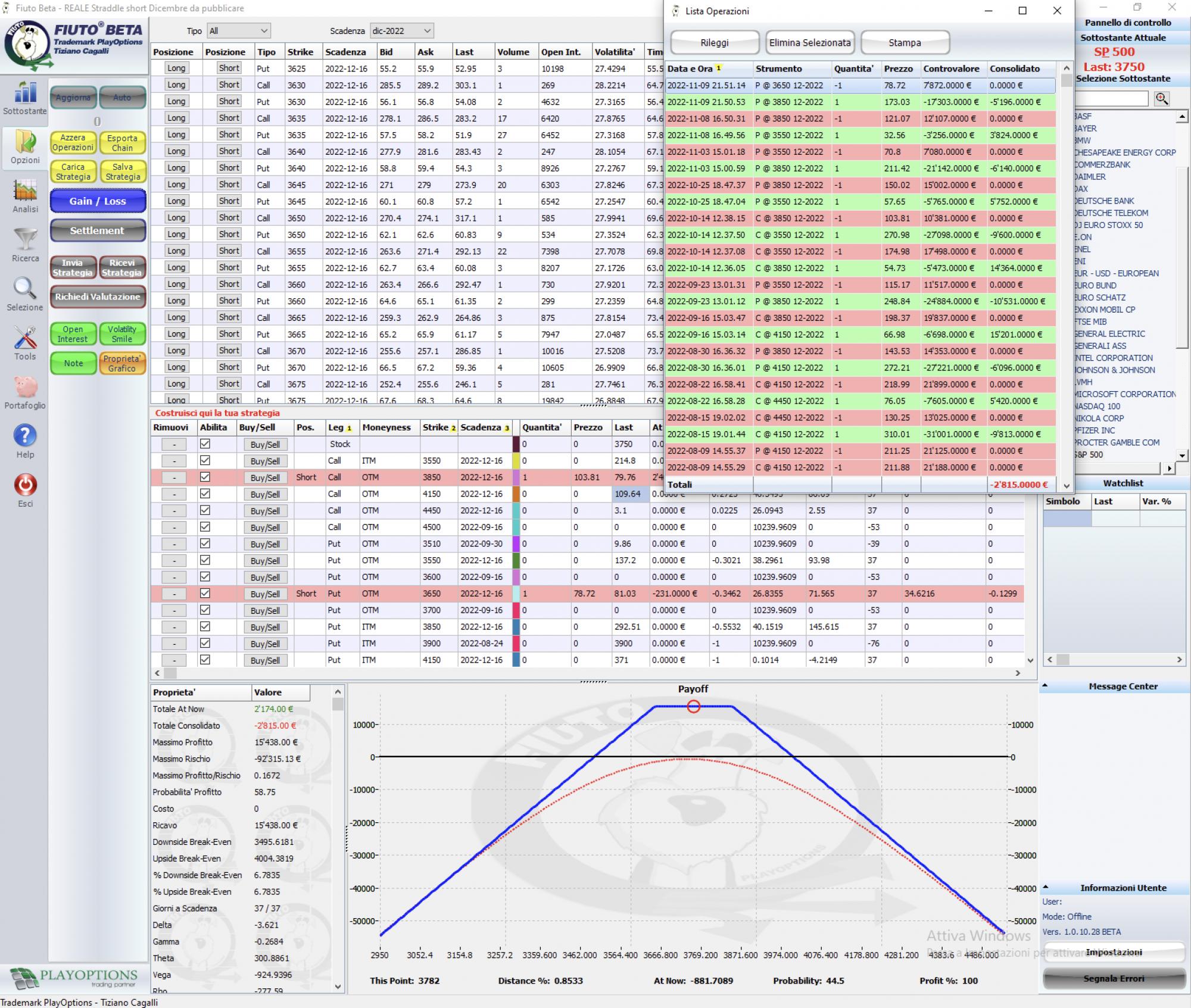This screenshot has height=1008, width=1191.
Task: Click Elimina Selezionata in Lista Operazioni
Action: (x=810, y=43)
